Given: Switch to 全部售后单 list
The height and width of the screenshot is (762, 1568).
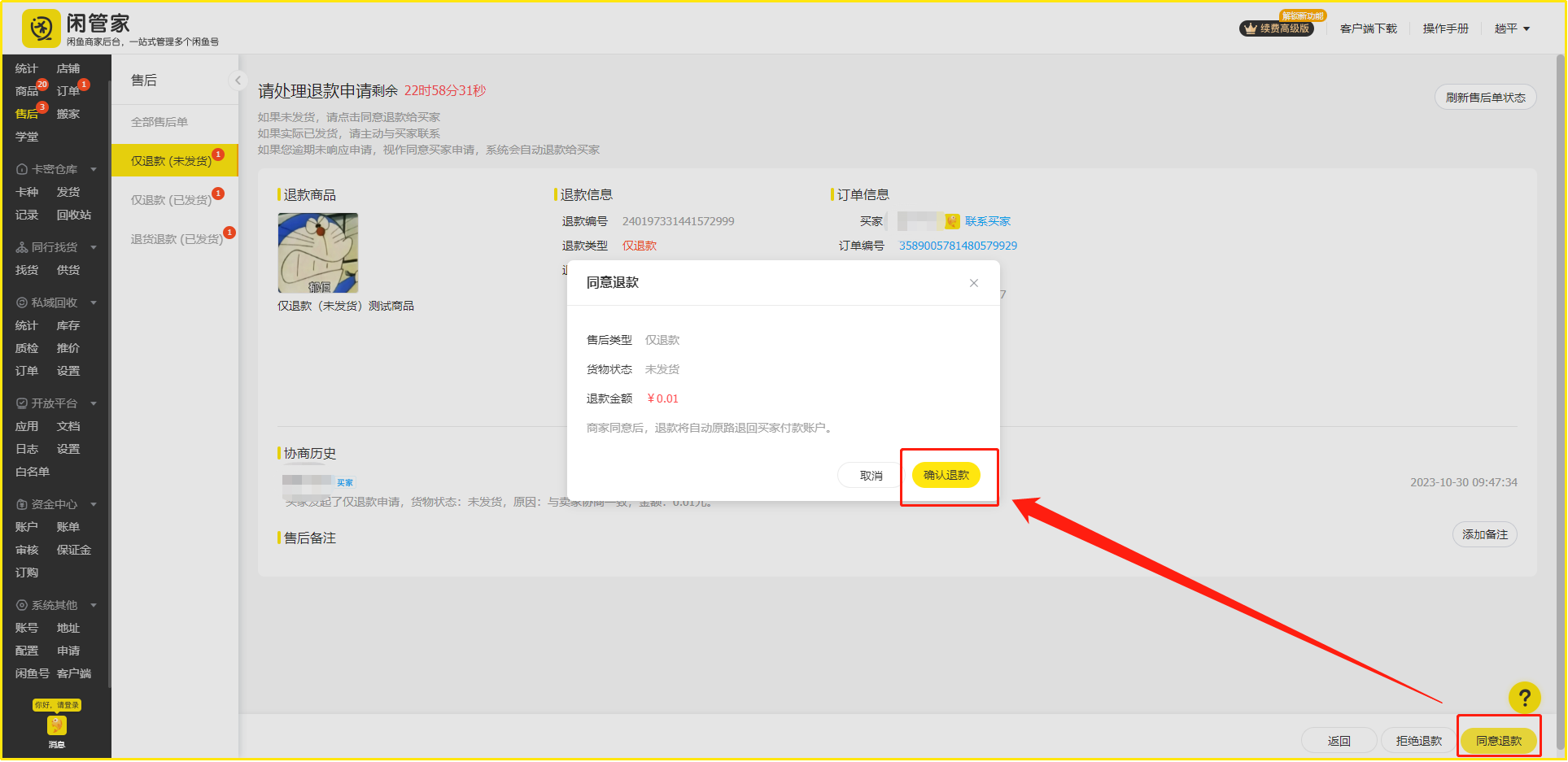Looking at the screenshot, I should point(159,122).
